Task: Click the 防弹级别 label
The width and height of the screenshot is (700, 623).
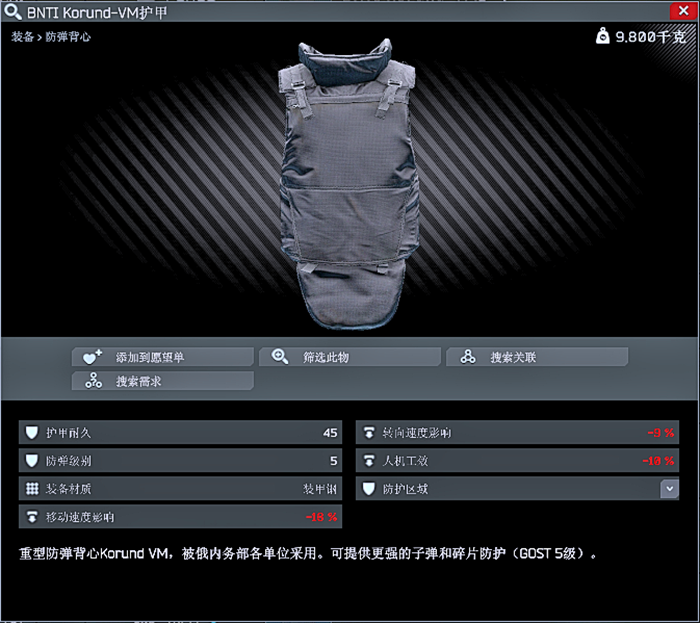Action: pos(68,461)
